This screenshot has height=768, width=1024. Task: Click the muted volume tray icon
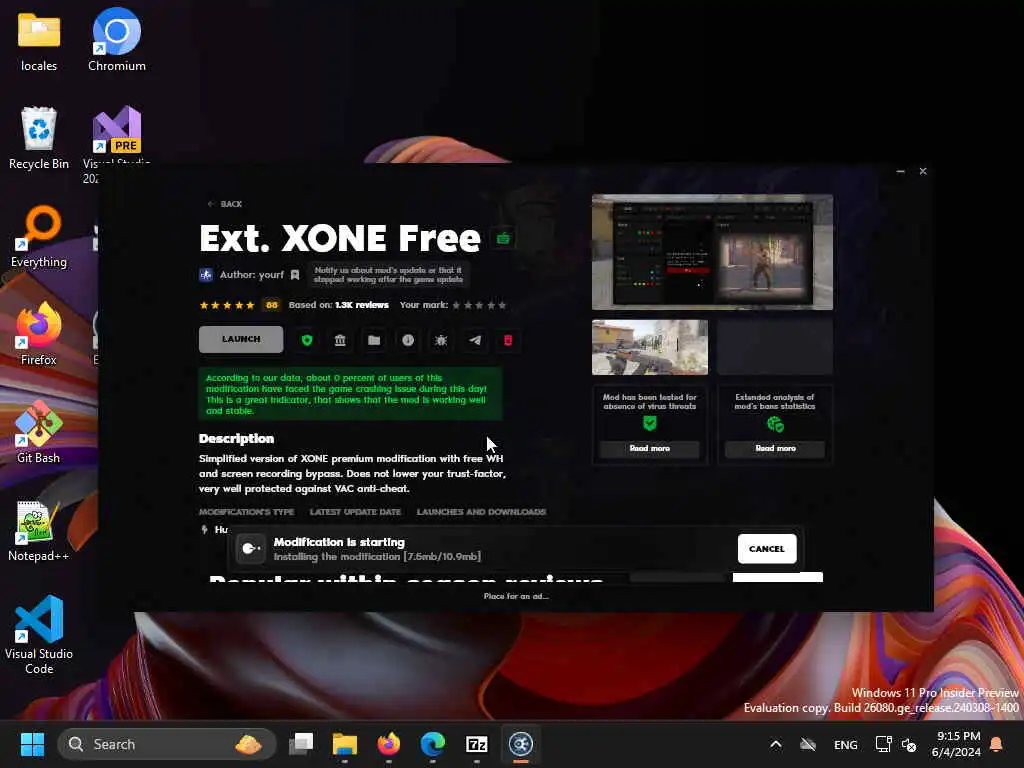click(908, 744)
